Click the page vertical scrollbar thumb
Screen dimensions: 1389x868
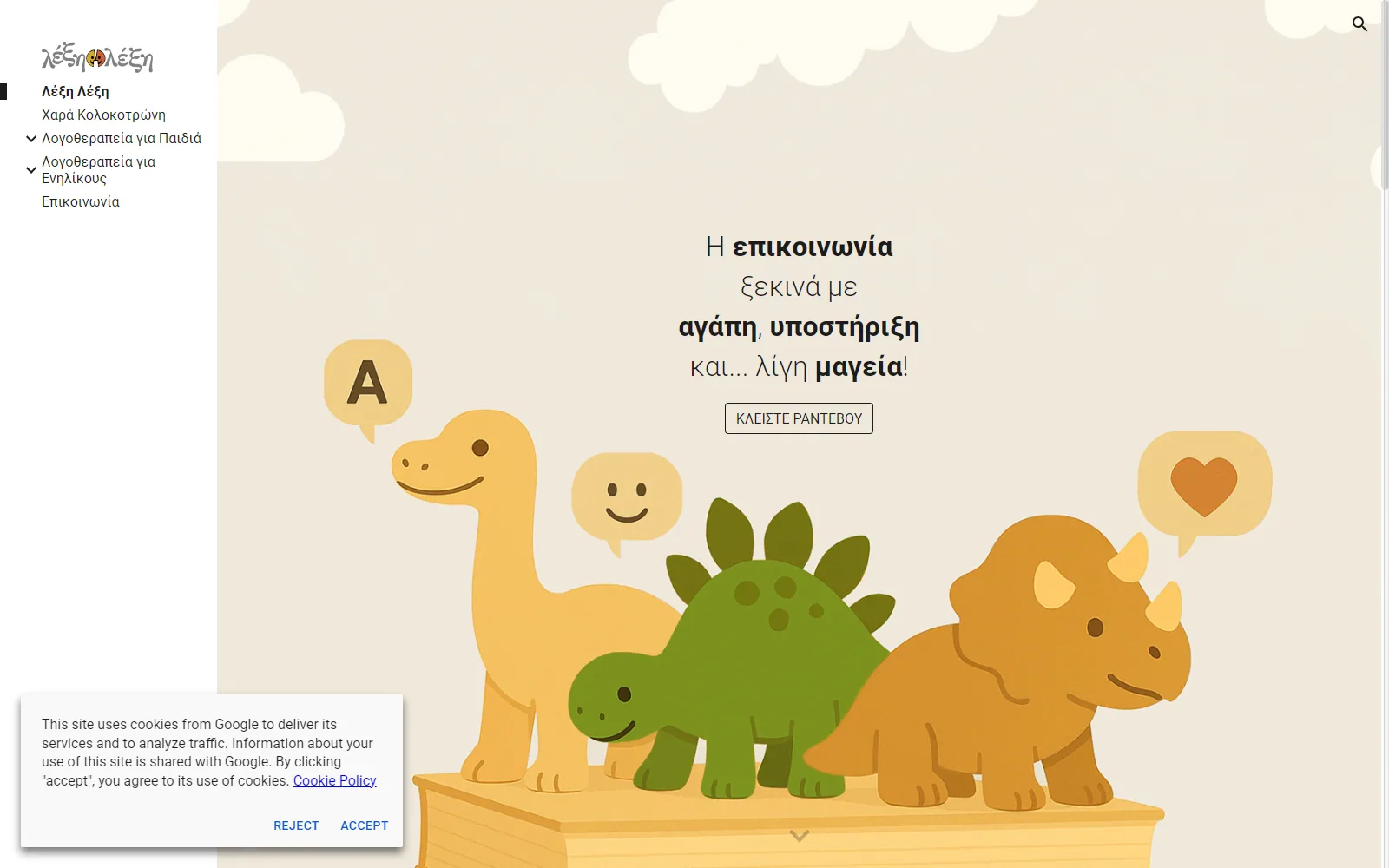click(1385, 95)
